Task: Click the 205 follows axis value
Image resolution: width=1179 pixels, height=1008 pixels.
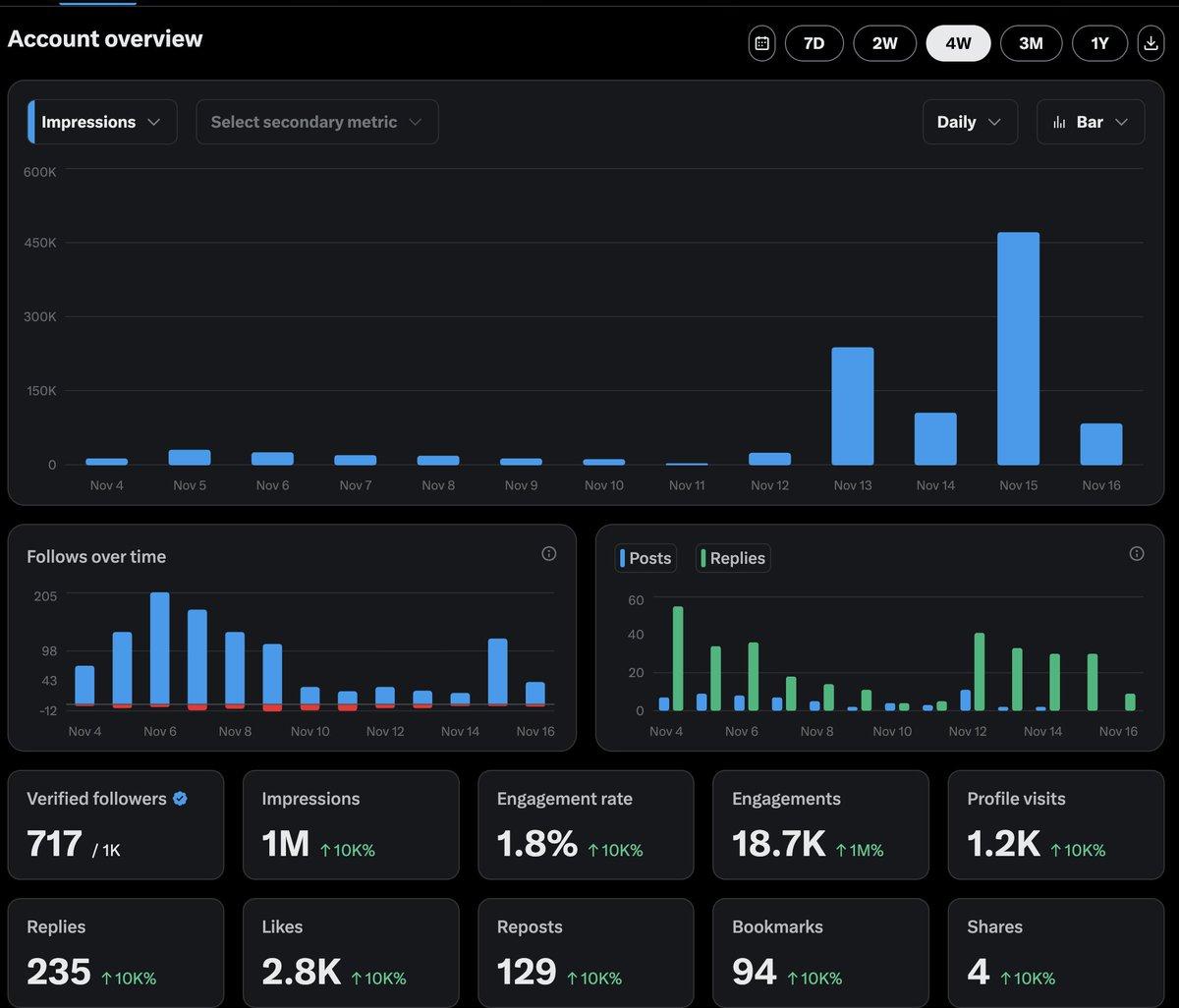Action: pyautogui.click(x=46, y=596)
